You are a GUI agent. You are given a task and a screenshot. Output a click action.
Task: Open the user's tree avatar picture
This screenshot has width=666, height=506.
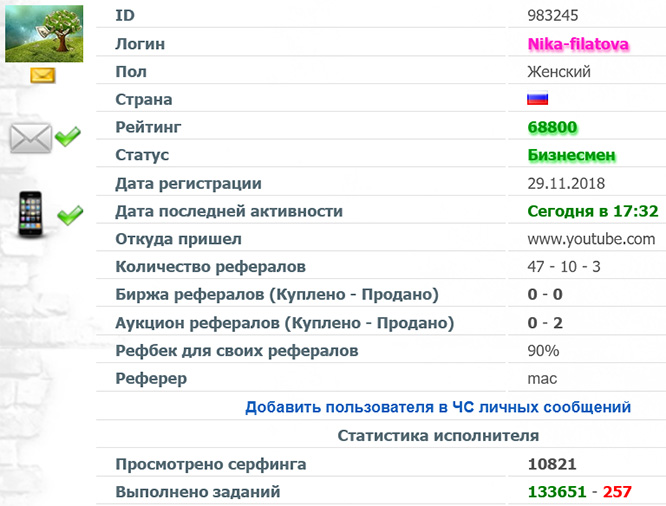click(x=44, y=33)
